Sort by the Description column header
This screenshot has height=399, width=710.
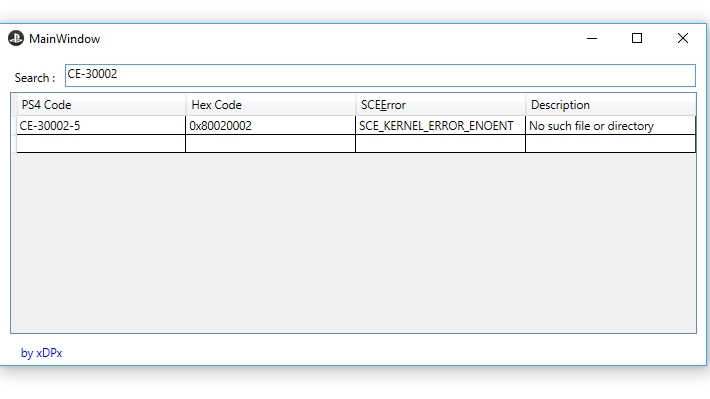click(x=610, y=105)
